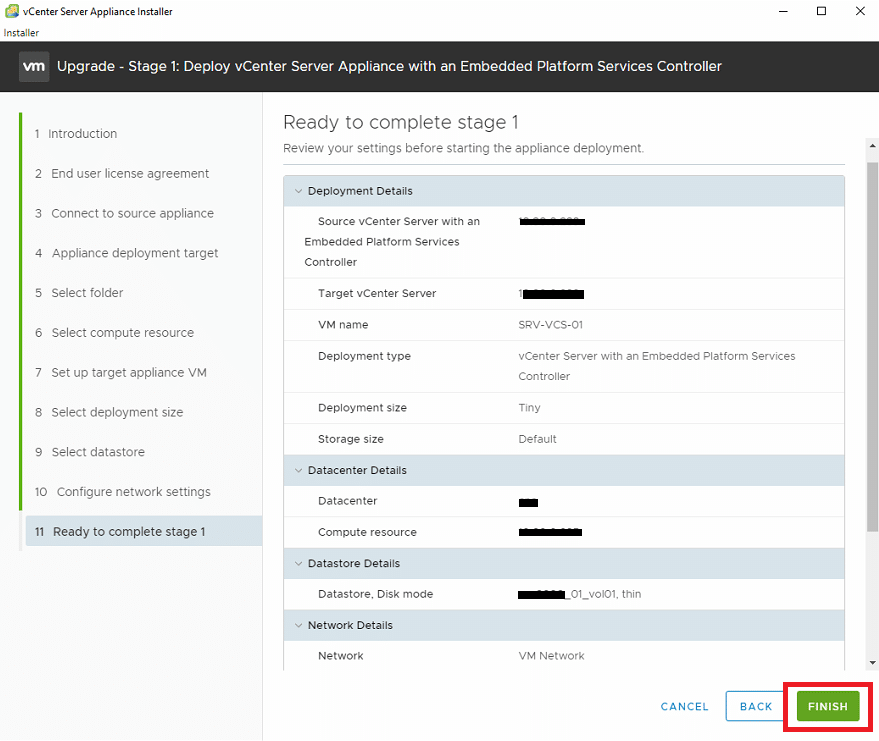Open Configure network settings step
Screen dimensions: 879x741
122,492
